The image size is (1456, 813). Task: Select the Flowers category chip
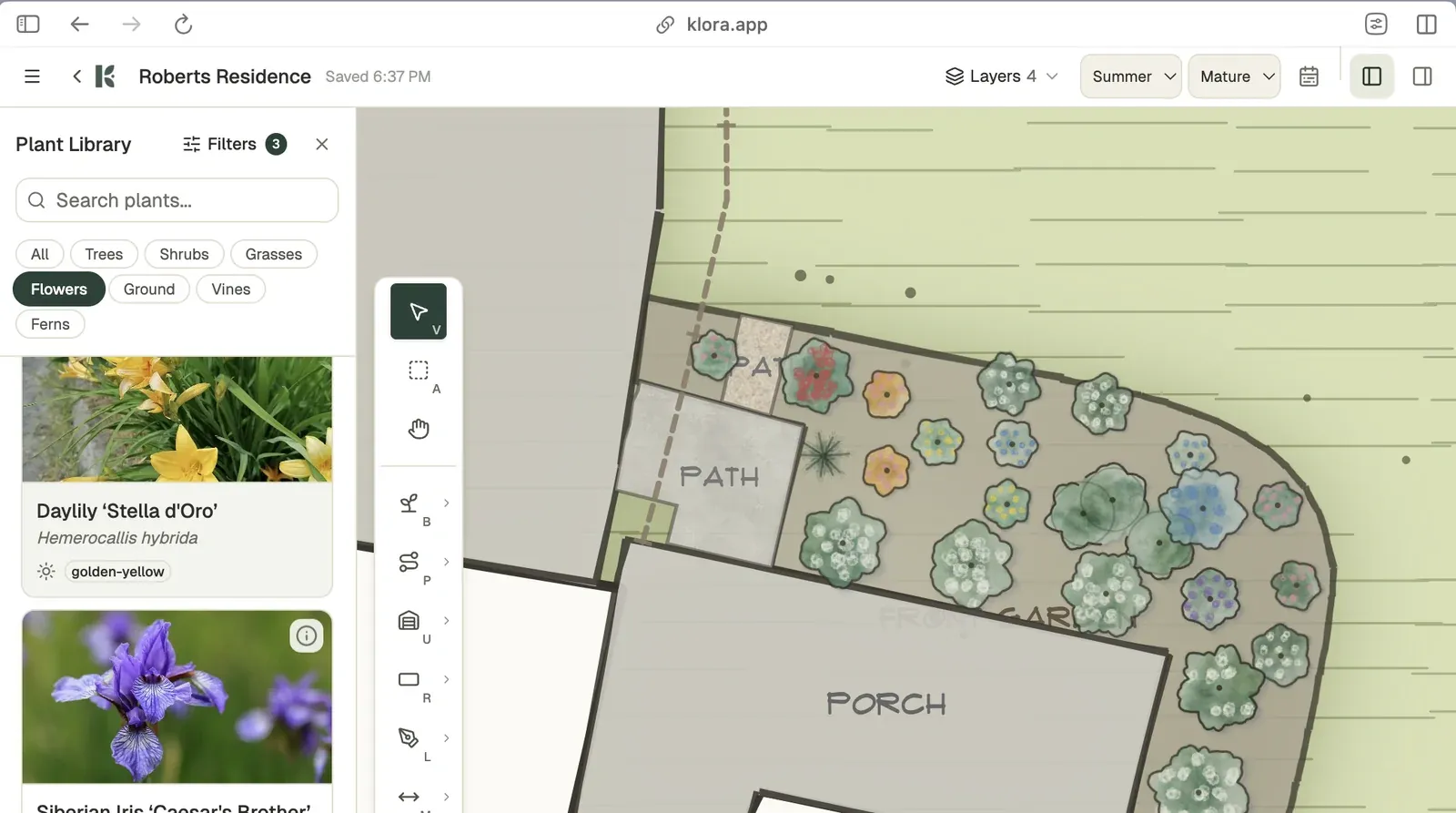point(59,290)
